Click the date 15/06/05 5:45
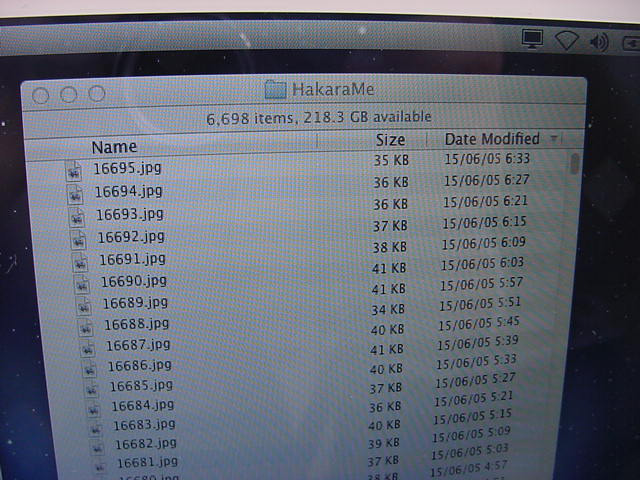 pos(479,323)
